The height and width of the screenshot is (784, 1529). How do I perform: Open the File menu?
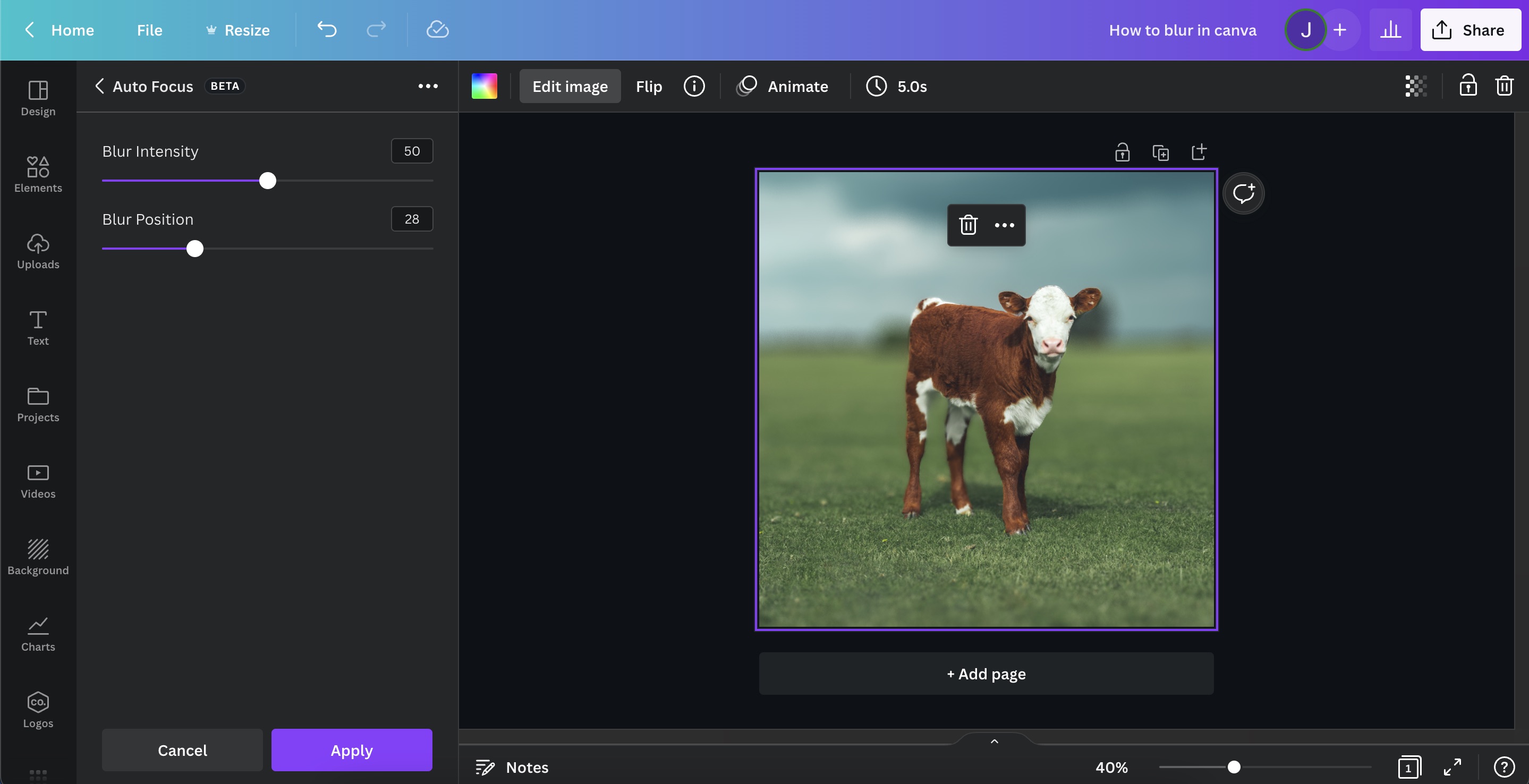pos(149,30)
